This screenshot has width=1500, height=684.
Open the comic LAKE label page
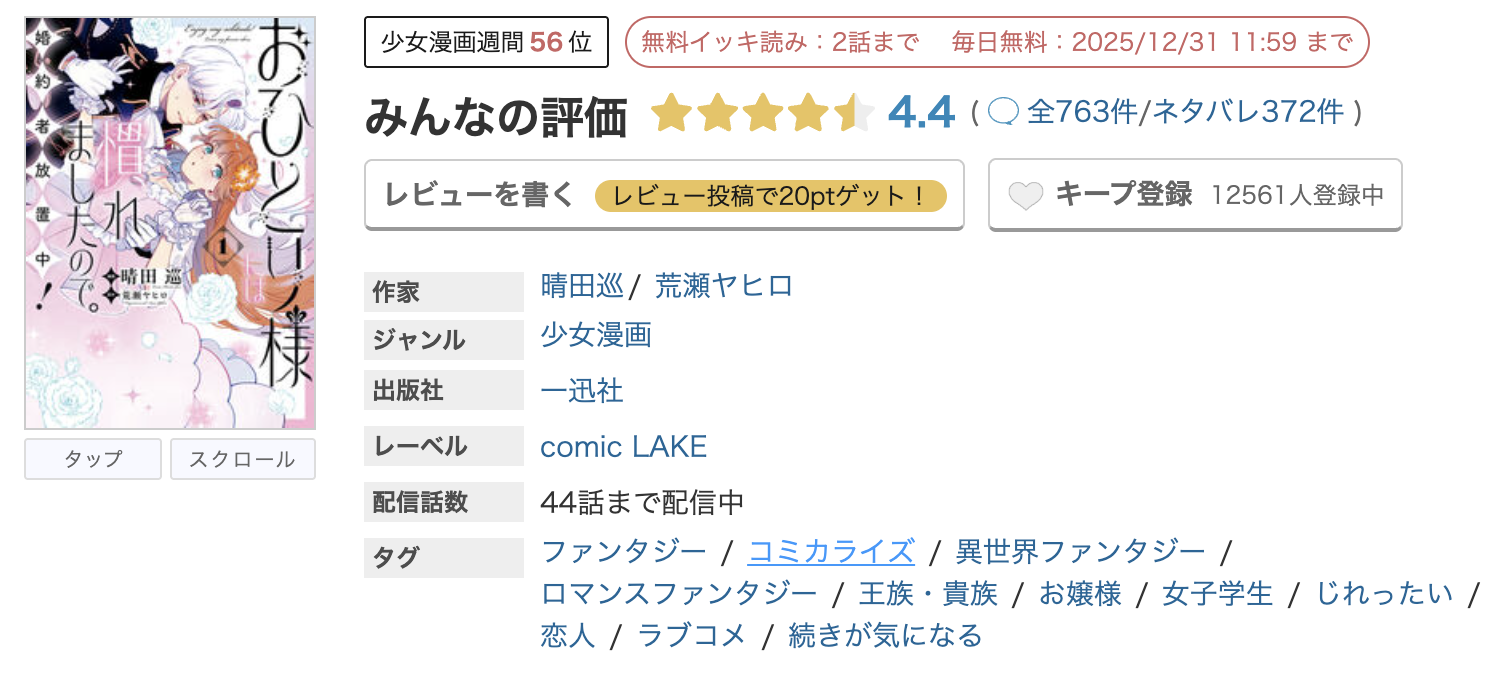coord(622,446)
